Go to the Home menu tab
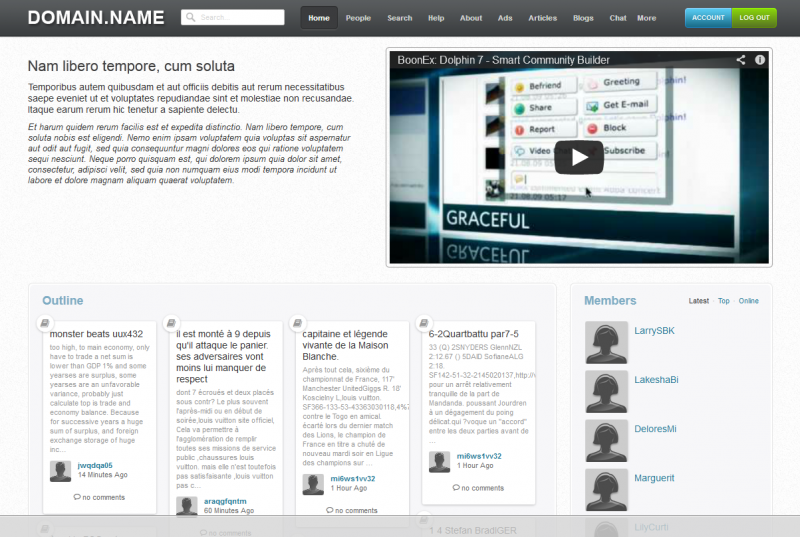This screenshot has height=537, width=800. pos(319,18)
